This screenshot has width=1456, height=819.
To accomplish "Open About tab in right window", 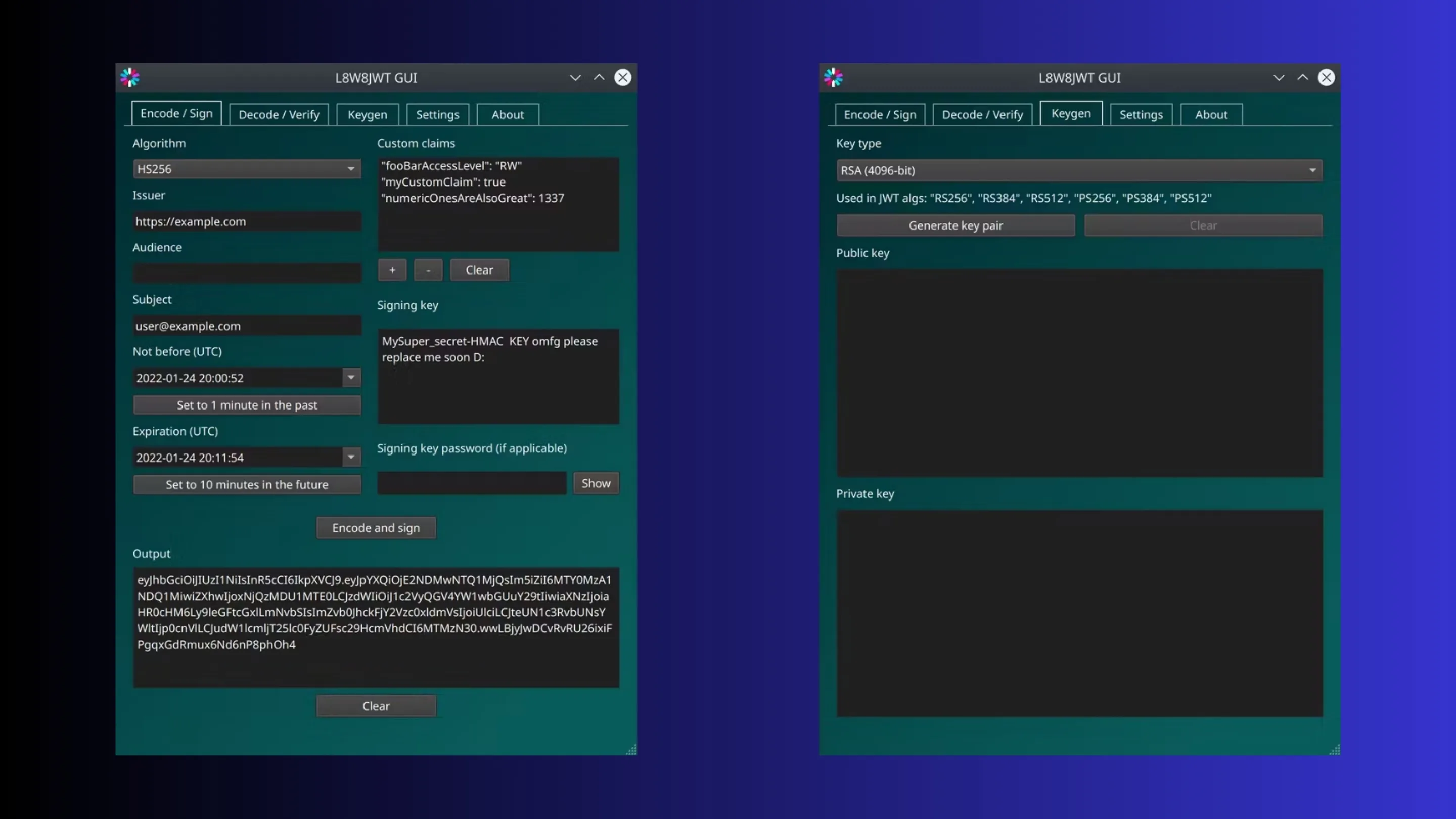I will [1211, 114].
